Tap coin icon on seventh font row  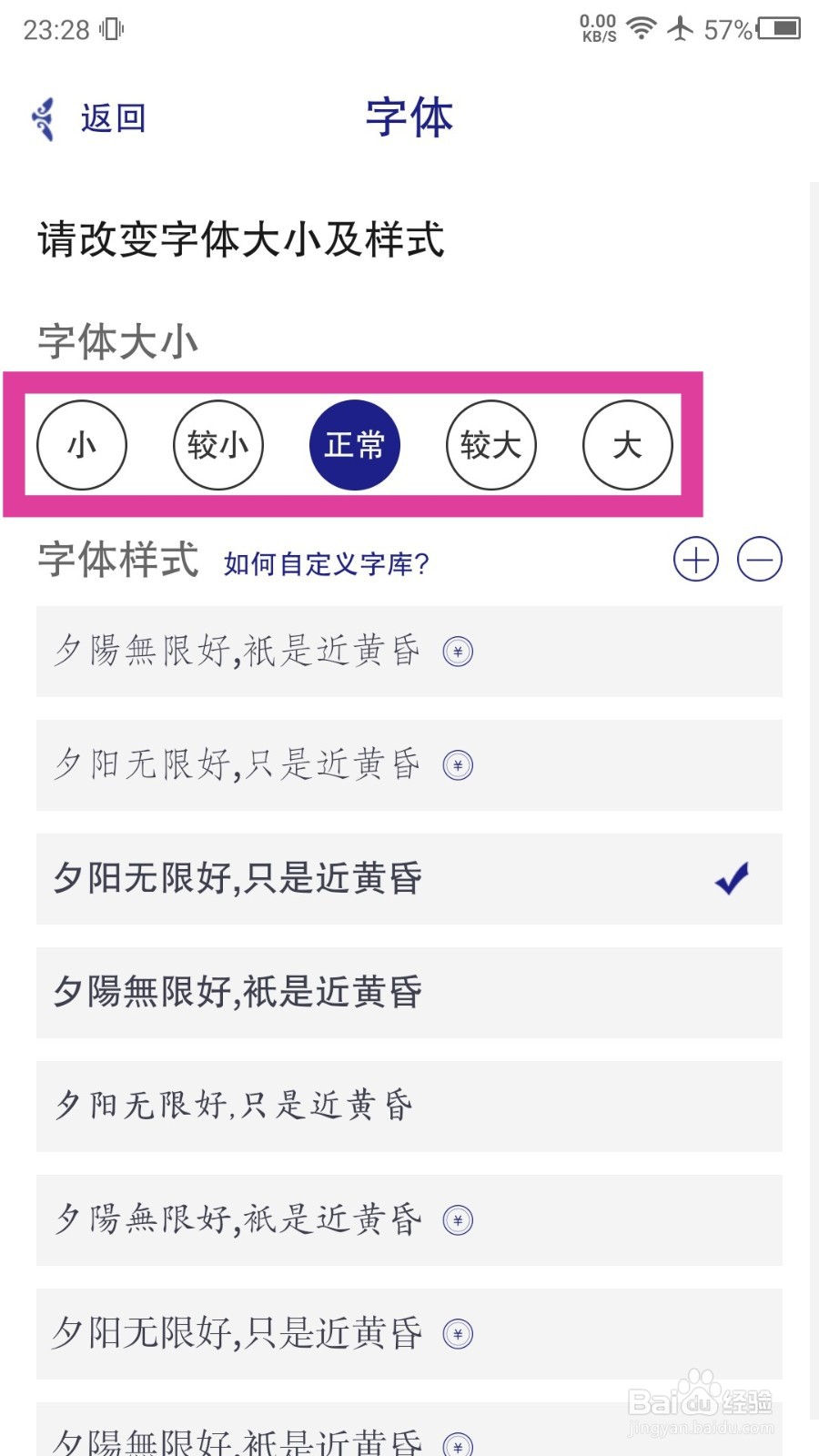point(458,1334)
